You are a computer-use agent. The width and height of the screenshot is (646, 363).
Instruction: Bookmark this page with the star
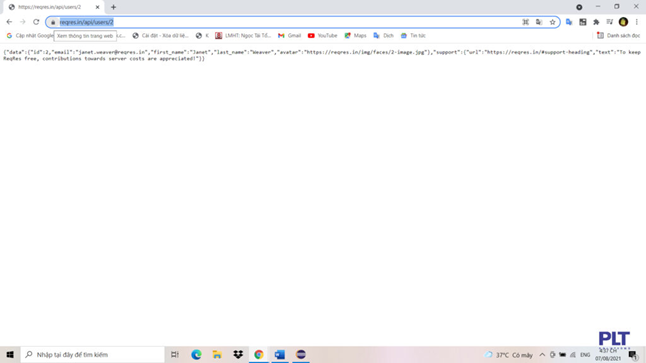[x=552, y=22]
